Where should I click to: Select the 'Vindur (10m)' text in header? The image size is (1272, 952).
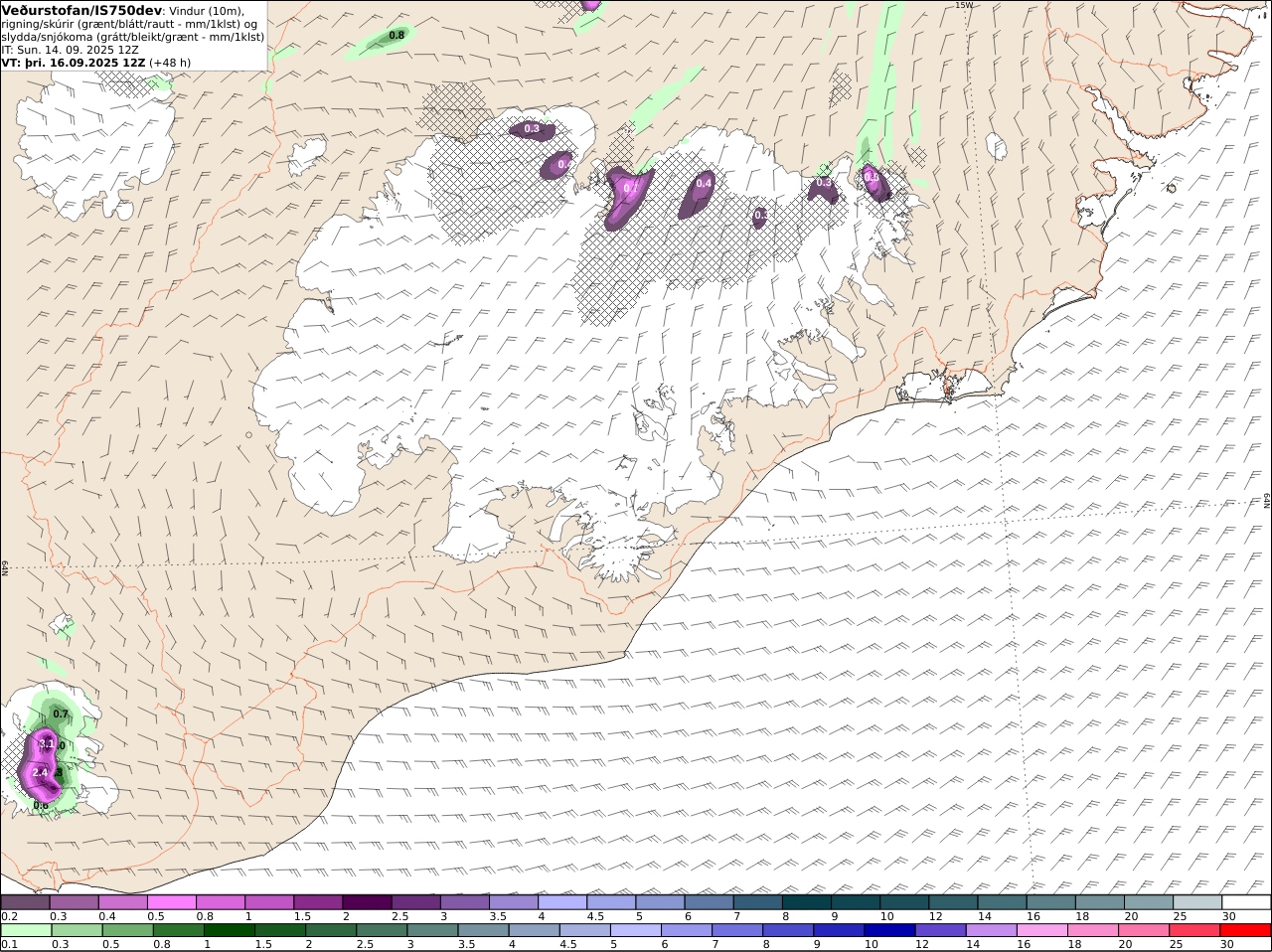tap(206, 10)
